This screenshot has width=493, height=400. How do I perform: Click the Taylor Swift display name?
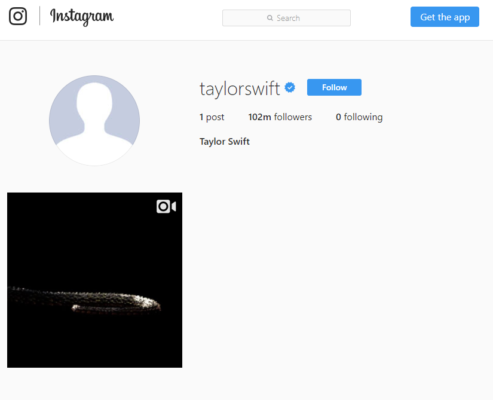click(224, 142)
